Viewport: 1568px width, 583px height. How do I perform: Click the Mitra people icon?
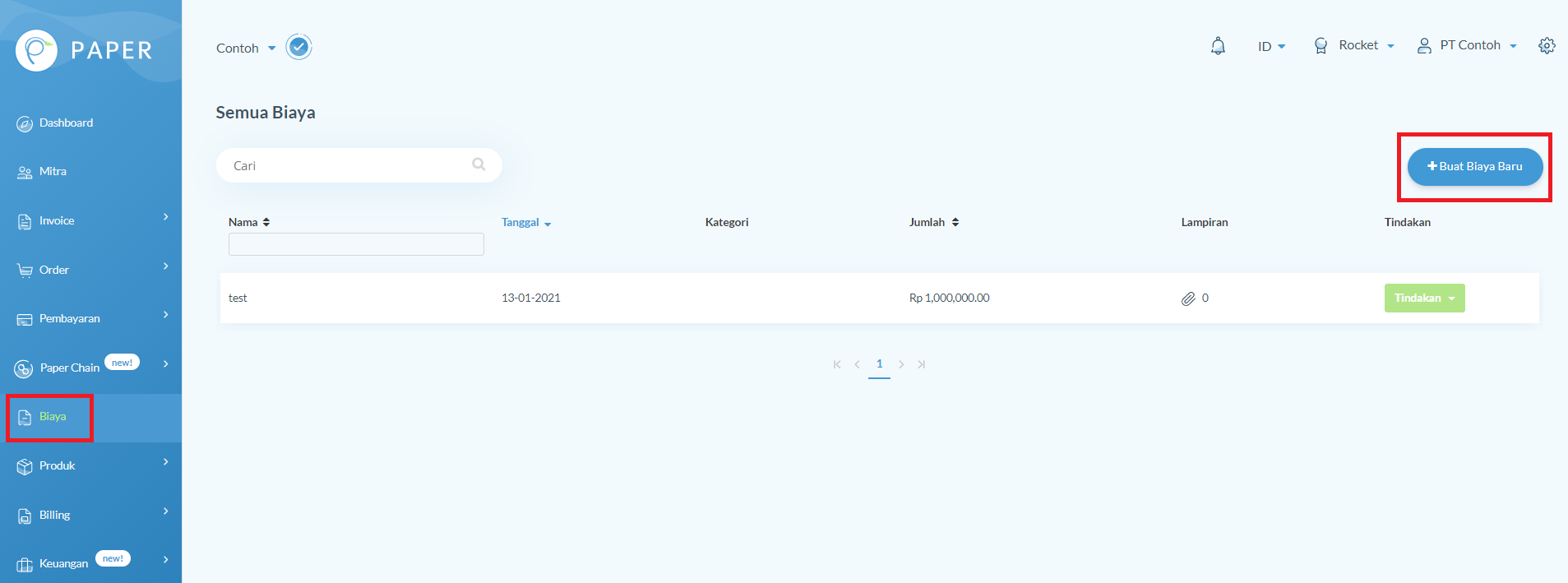(x=25, y=173)
